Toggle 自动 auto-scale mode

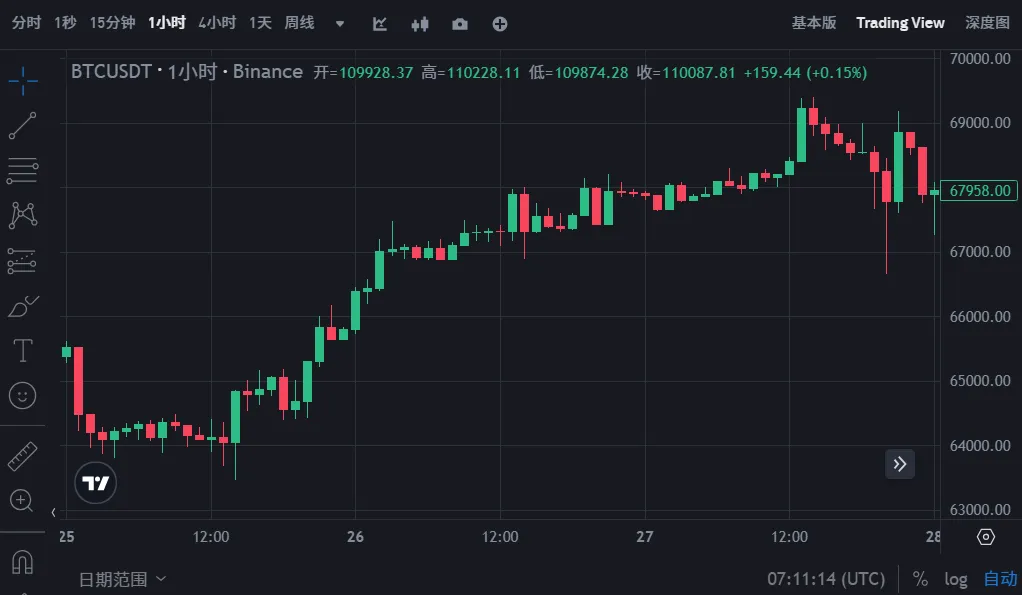(1000, 578)
